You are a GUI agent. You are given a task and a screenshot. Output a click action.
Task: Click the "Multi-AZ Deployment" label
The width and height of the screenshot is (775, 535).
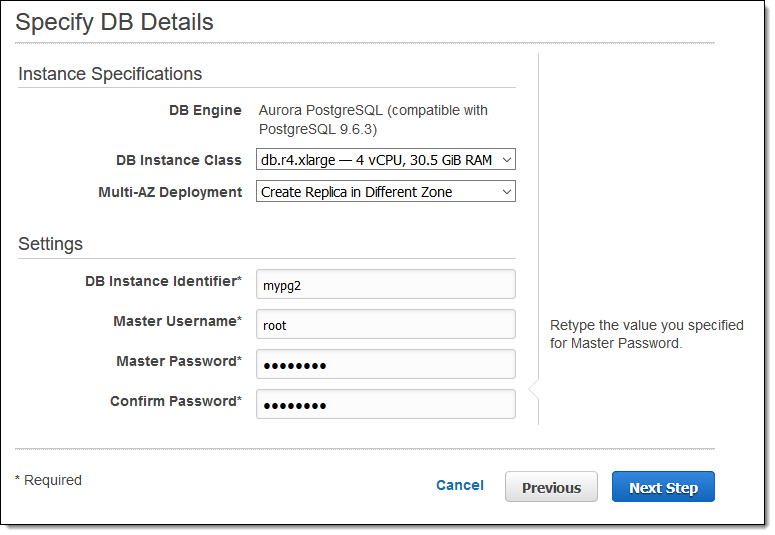[x=170, y=192]
